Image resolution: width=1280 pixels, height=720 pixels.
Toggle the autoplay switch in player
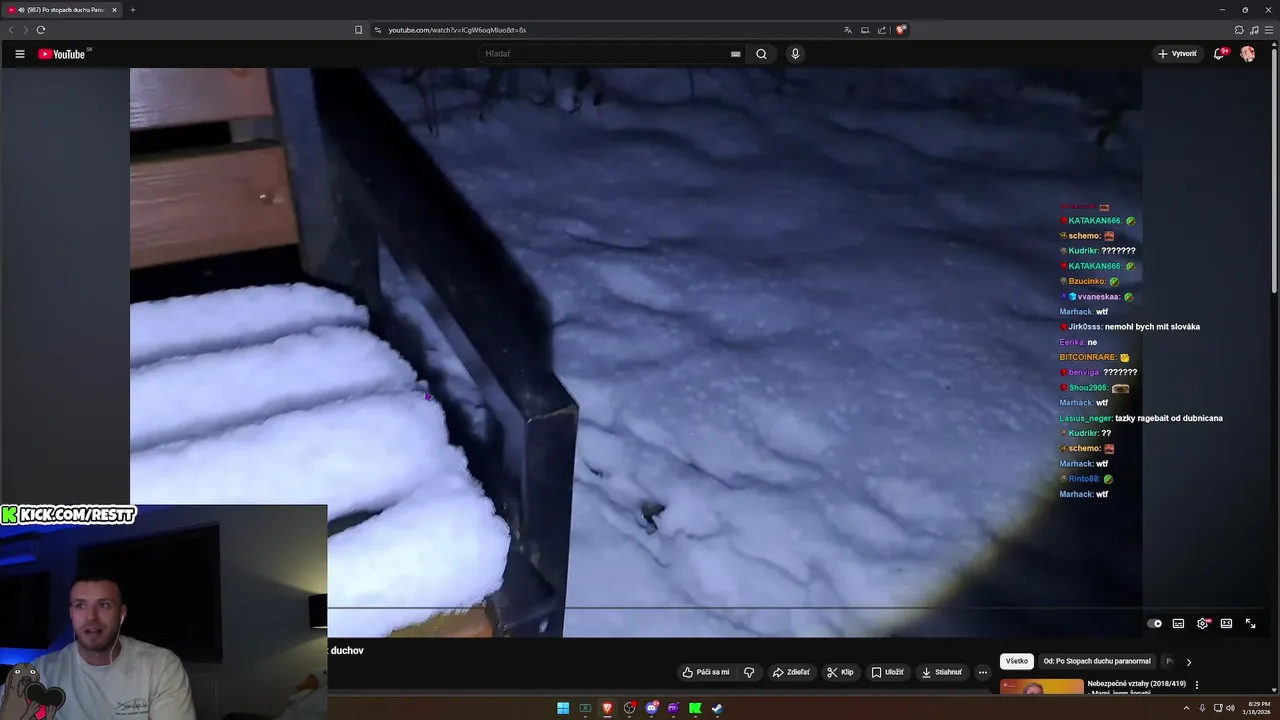coord(1155,623)
